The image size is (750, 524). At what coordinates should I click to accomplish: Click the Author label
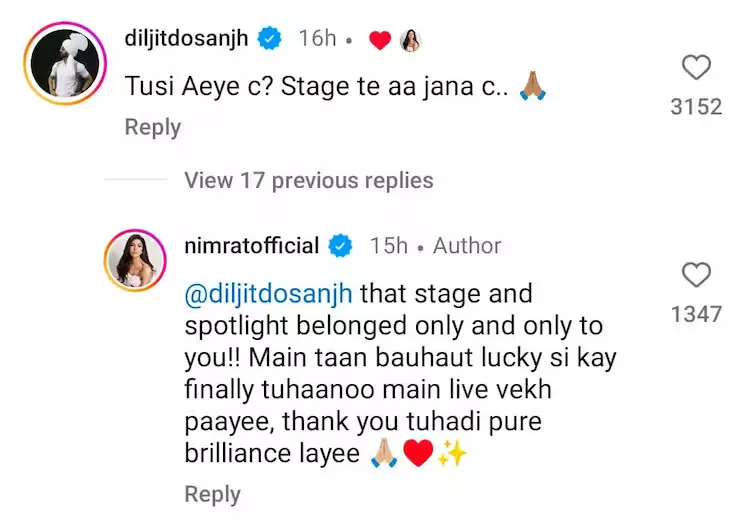(467, 246)
